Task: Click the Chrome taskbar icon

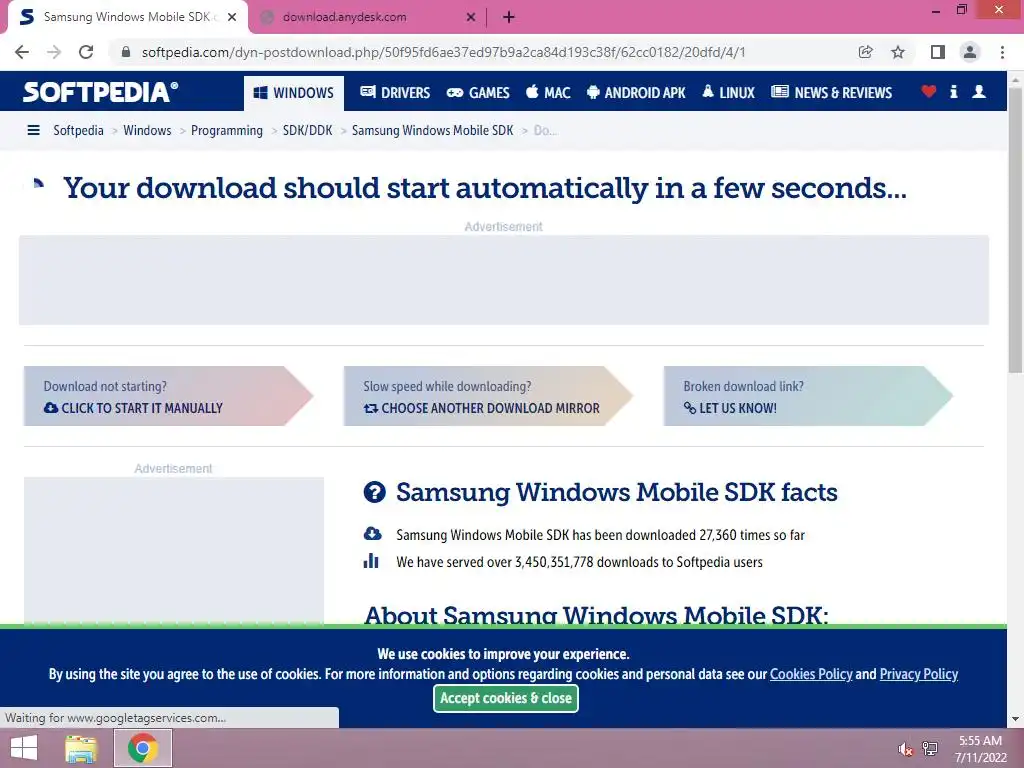Action: point(143,748)
